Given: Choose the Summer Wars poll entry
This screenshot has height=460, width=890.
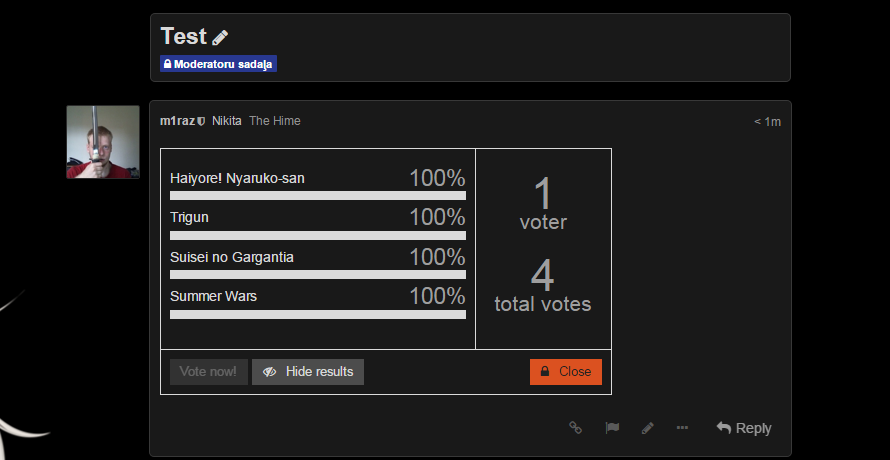Looking at the screenshot, I should [x=214, y=296].
